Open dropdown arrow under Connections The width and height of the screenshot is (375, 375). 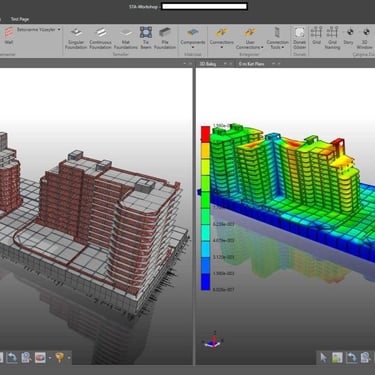(222, 47)
